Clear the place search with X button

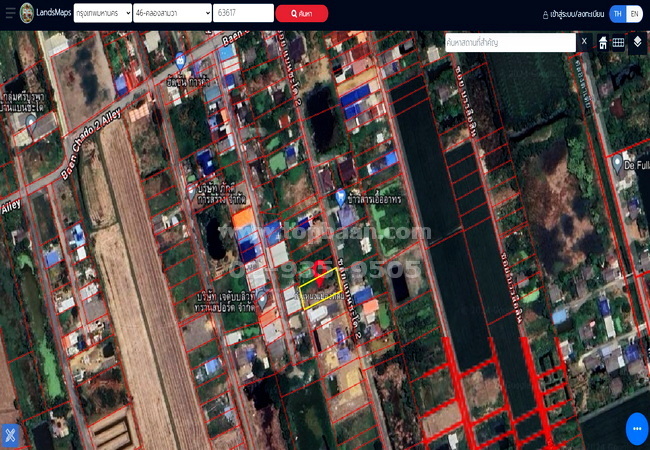[584, 42]
